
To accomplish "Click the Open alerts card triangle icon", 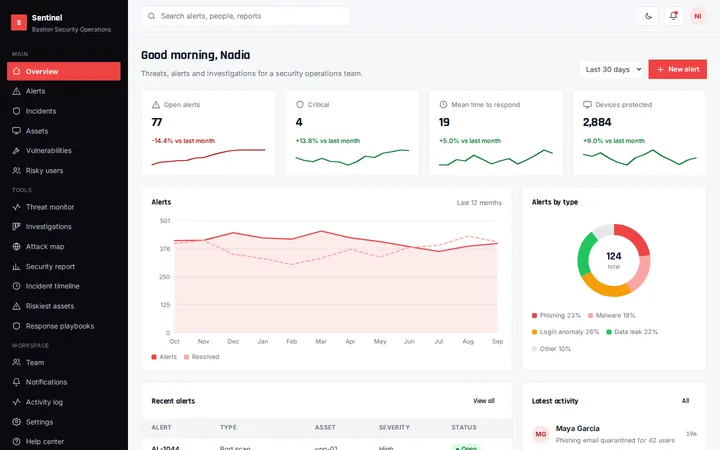I will (x=156, y=105).
